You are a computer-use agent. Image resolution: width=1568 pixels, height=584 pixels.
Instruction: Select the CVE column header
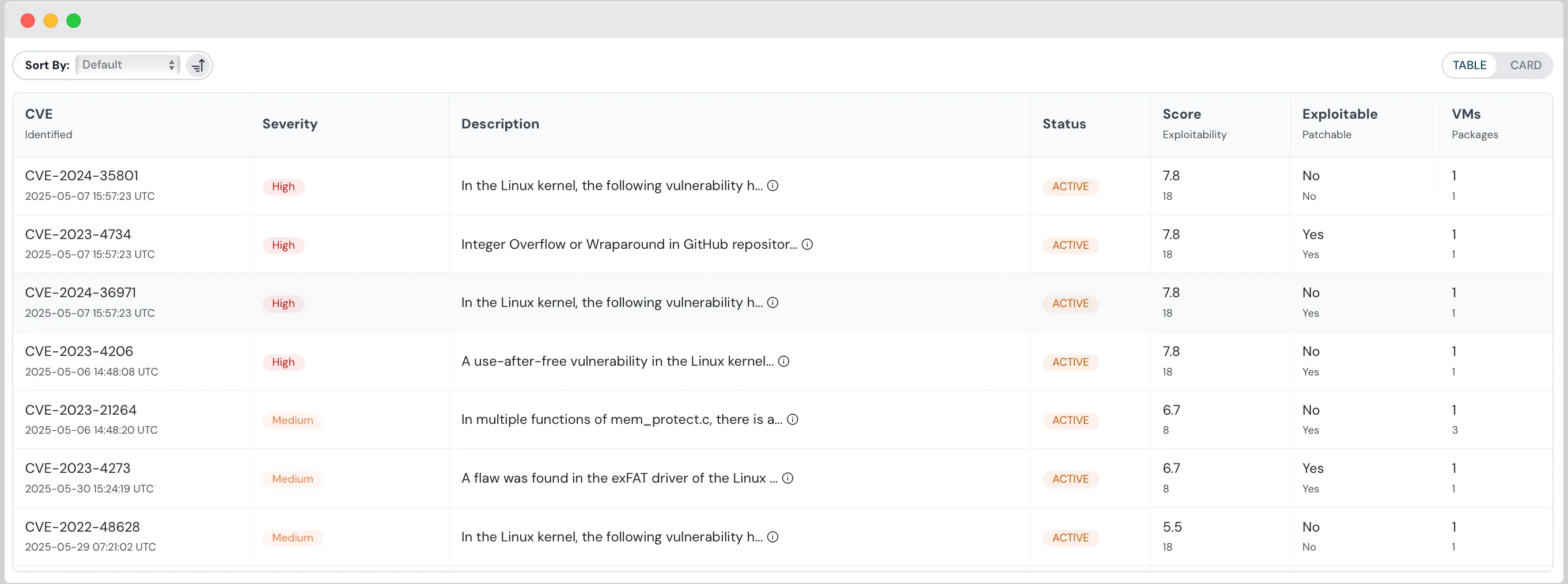[39, 114]
